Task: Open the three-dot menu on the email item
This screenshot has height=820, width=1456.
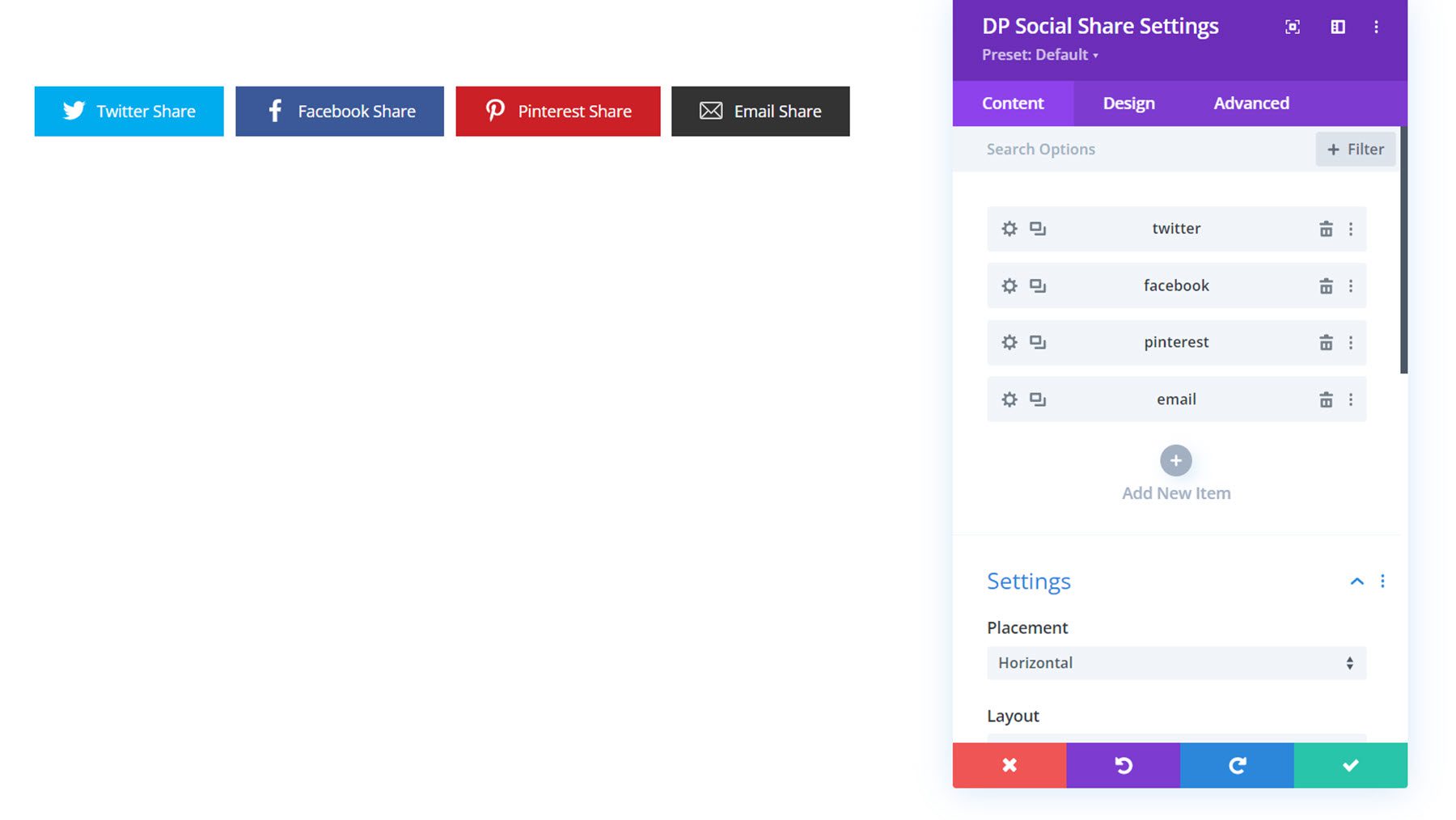Action: pos(1351,399)
